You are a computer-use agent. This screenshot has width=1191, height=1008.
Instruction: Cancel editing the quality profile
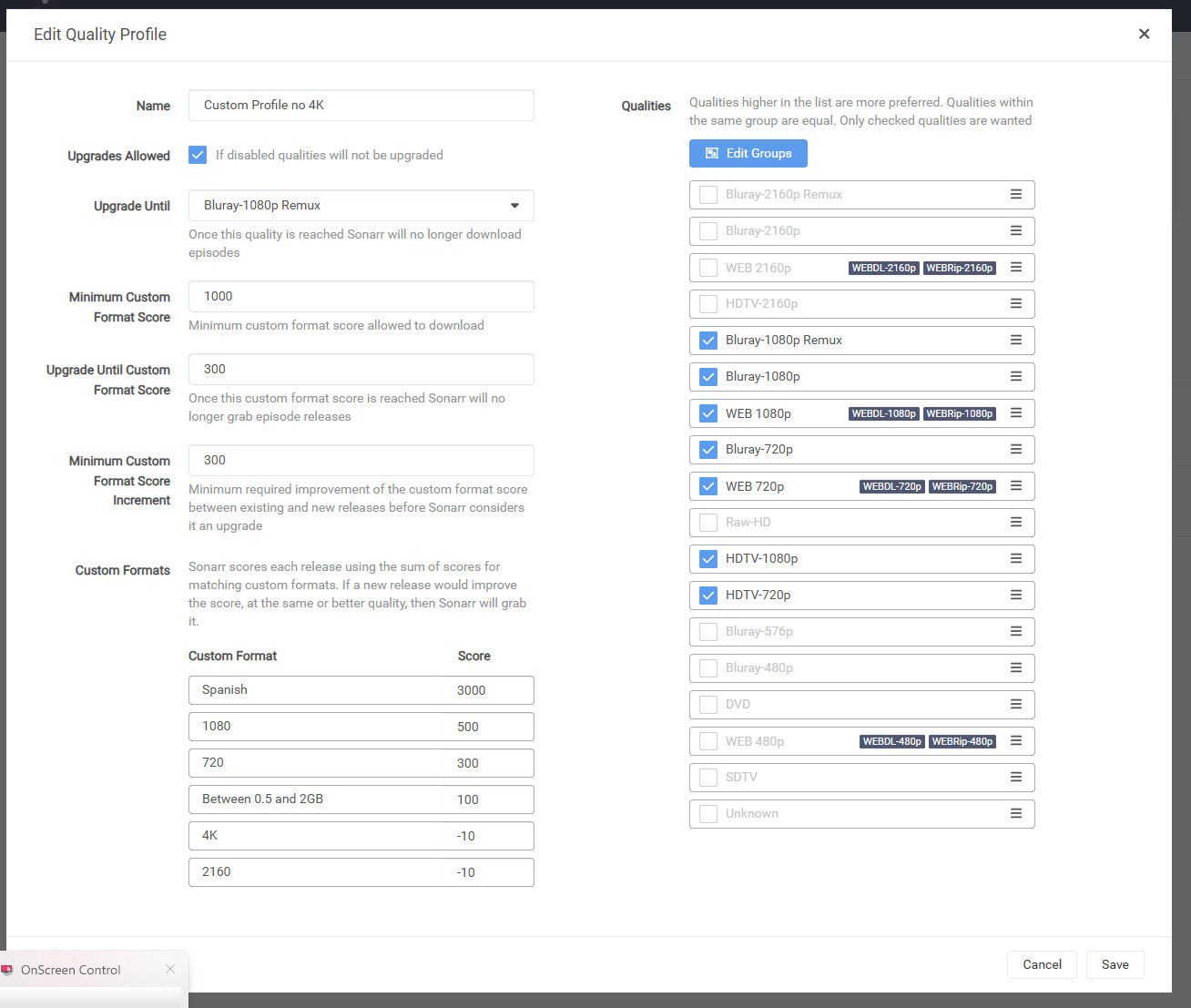tap(1041, 964)
